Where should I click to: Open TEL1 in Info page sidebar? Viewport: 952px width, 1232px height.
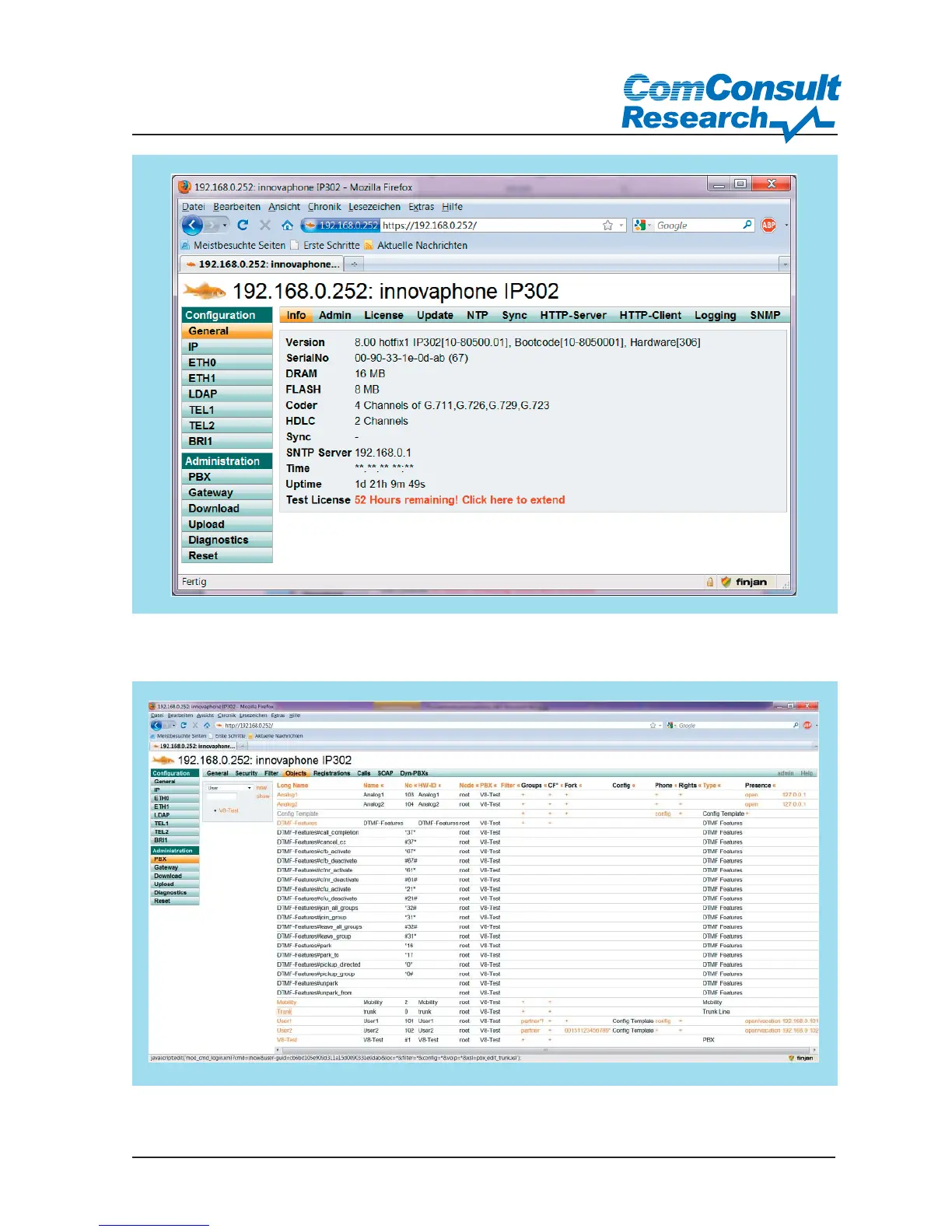[x=227, y=410]
